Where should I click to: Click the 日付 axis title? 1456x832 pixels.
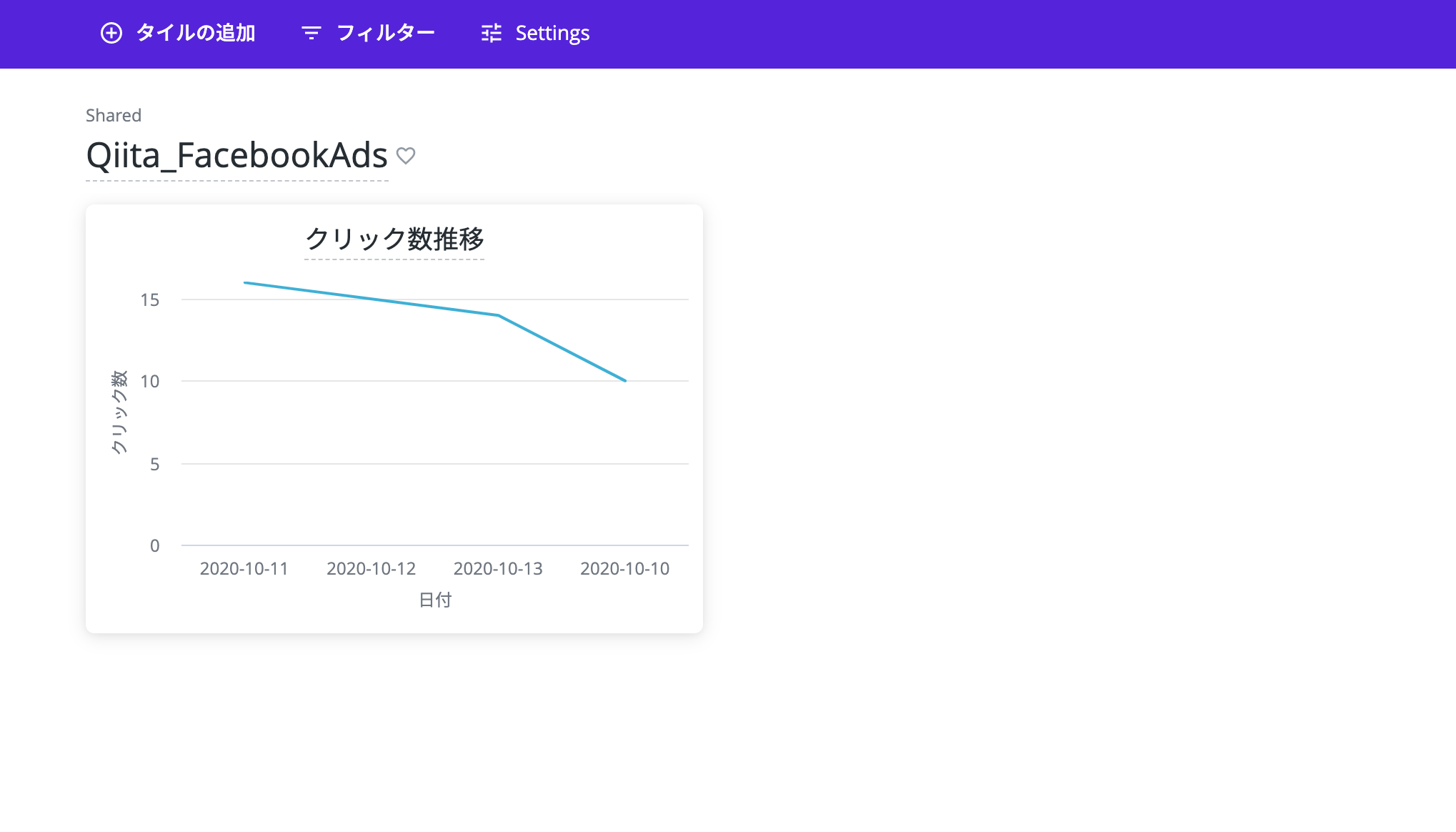[435, 600]
